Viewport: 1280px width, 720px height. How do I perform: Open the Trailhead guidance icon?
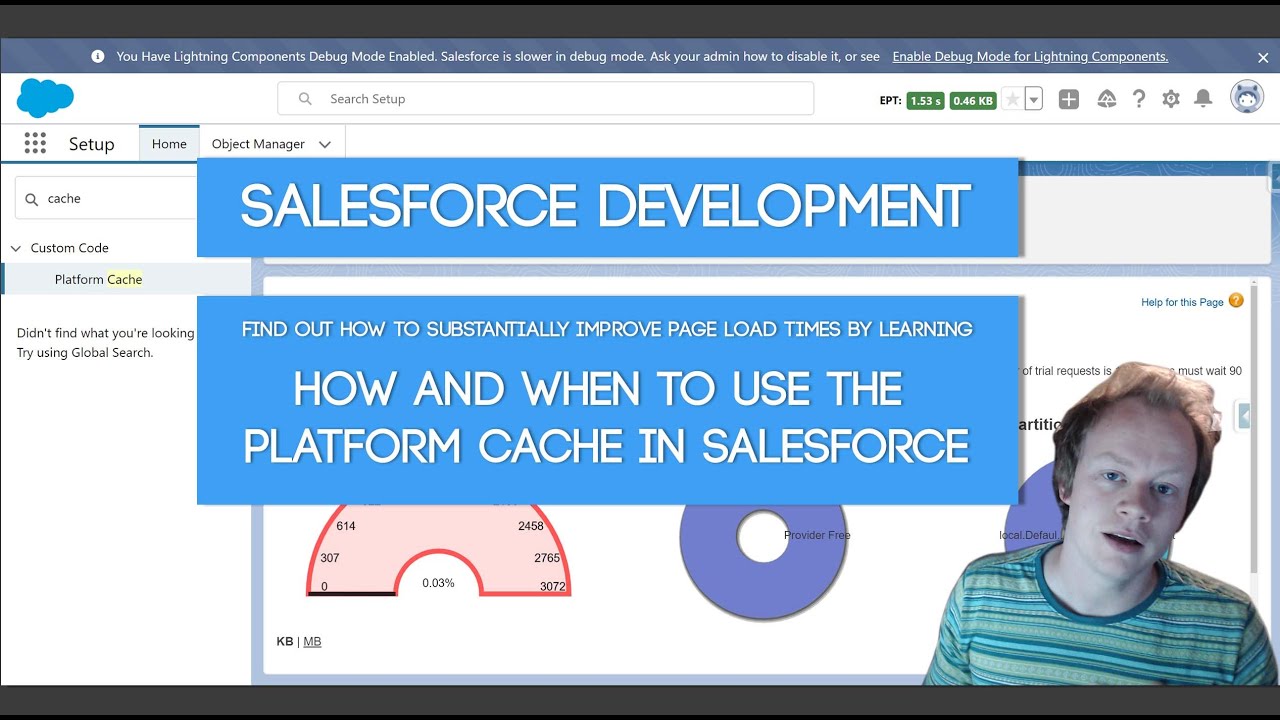(1107, 99)
